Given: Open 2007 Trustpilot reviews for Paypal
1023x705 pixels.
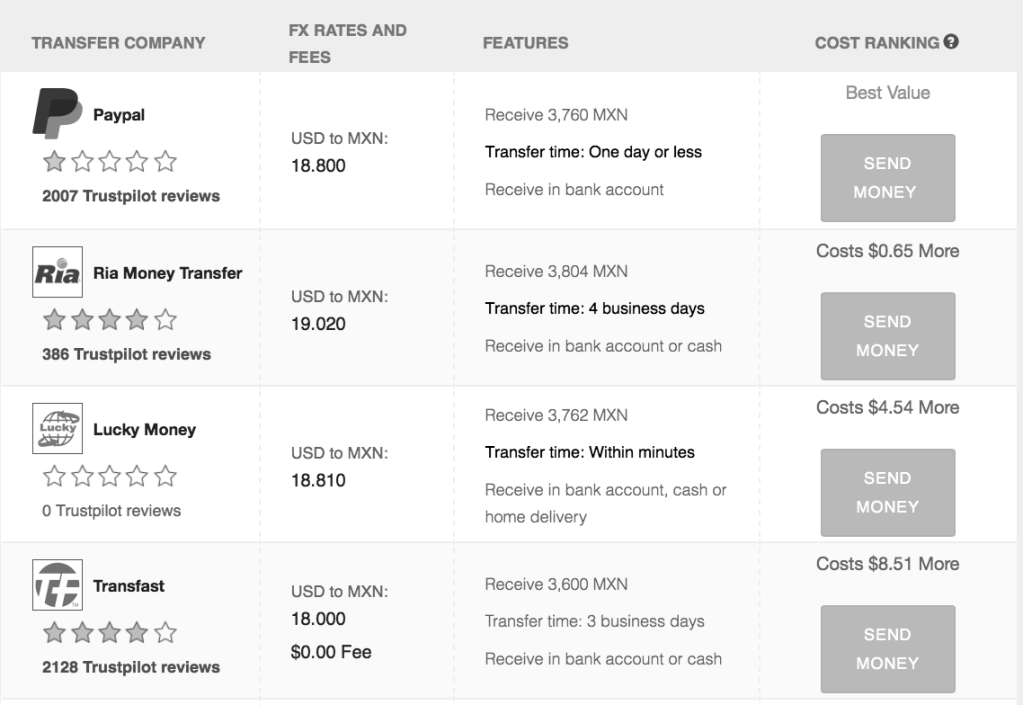Looking at the screenshot, I should tap(130, 196).
